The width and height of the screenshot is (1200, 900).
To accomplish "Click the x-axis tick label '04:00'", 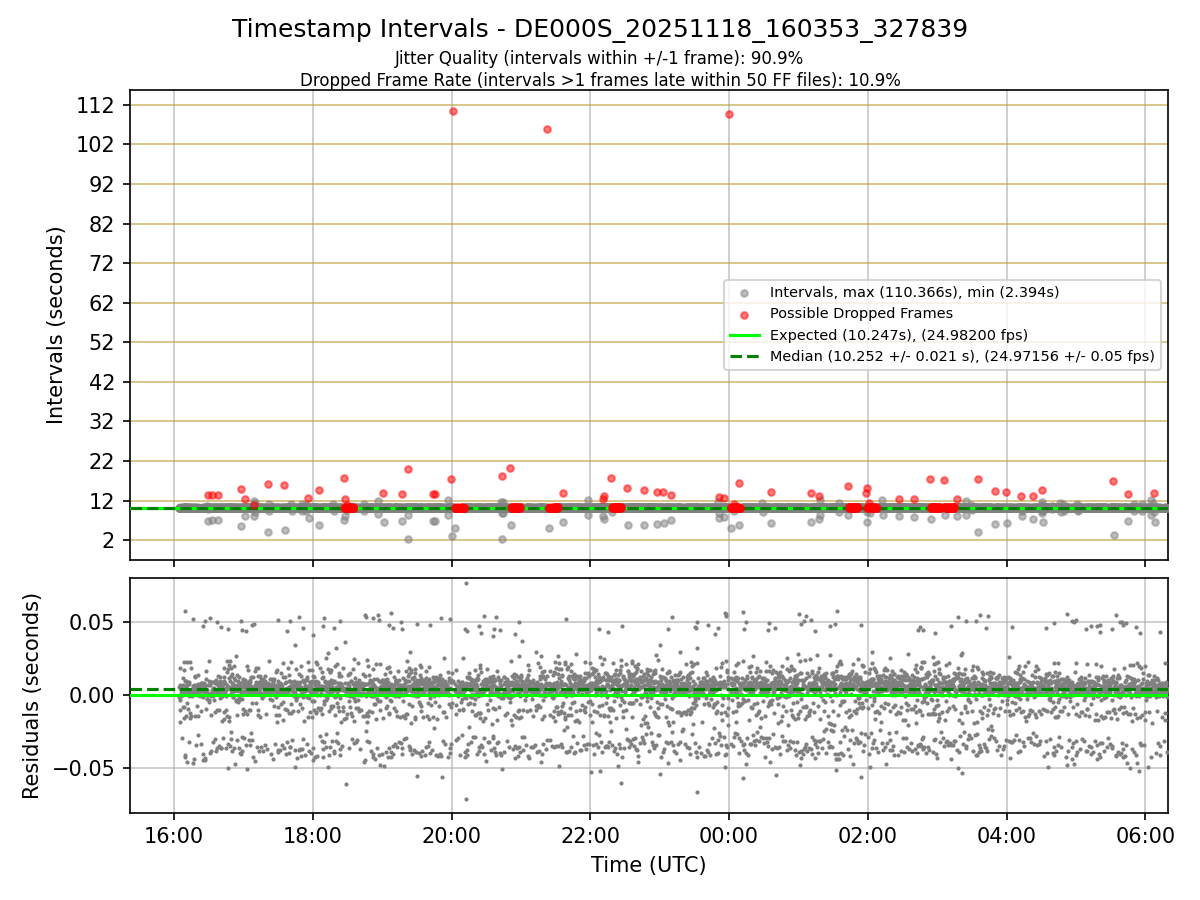I will (1006, 835).
